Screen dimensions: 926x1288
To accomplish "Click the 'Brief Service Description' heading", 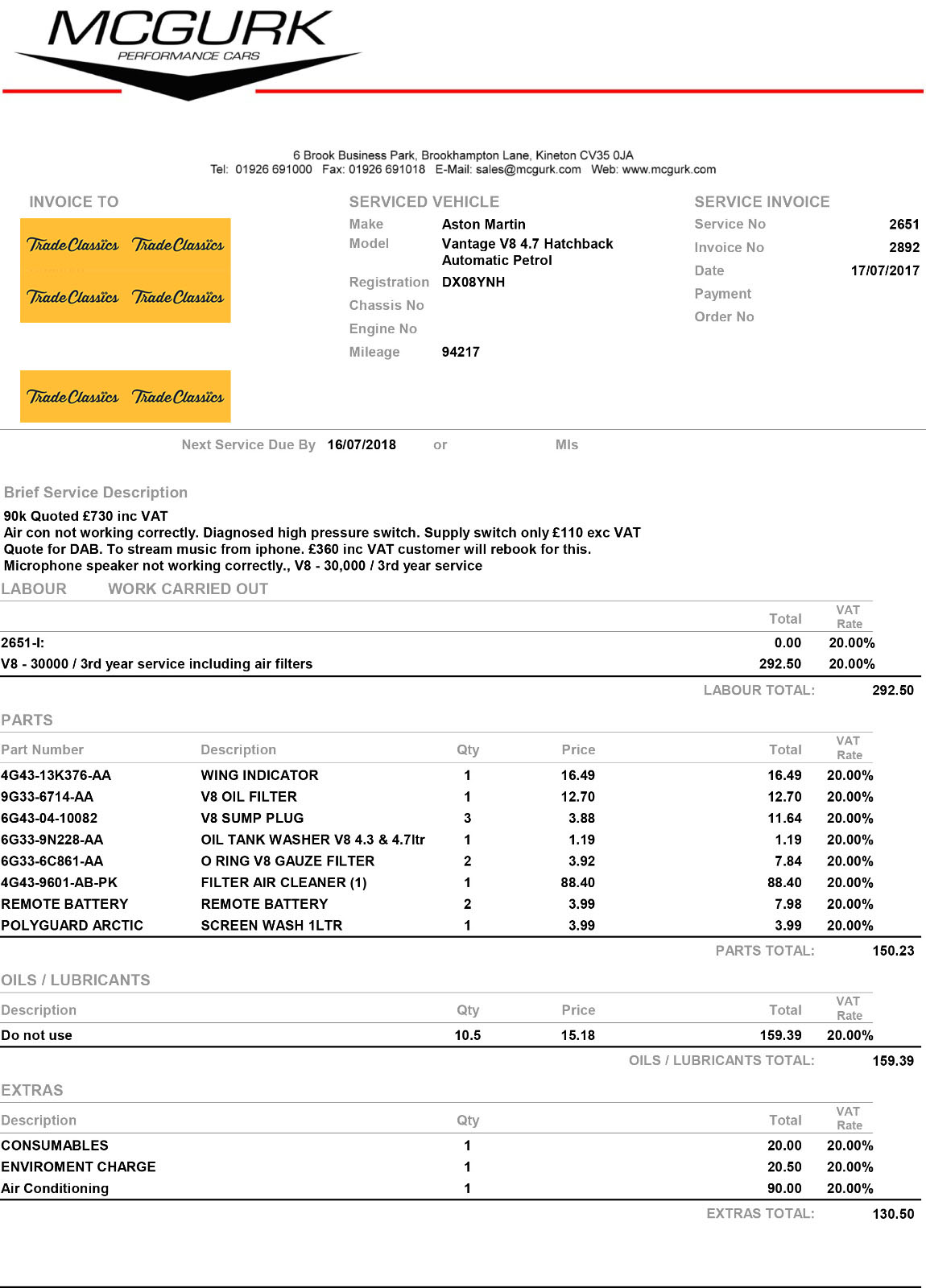I will pos(96,493).
